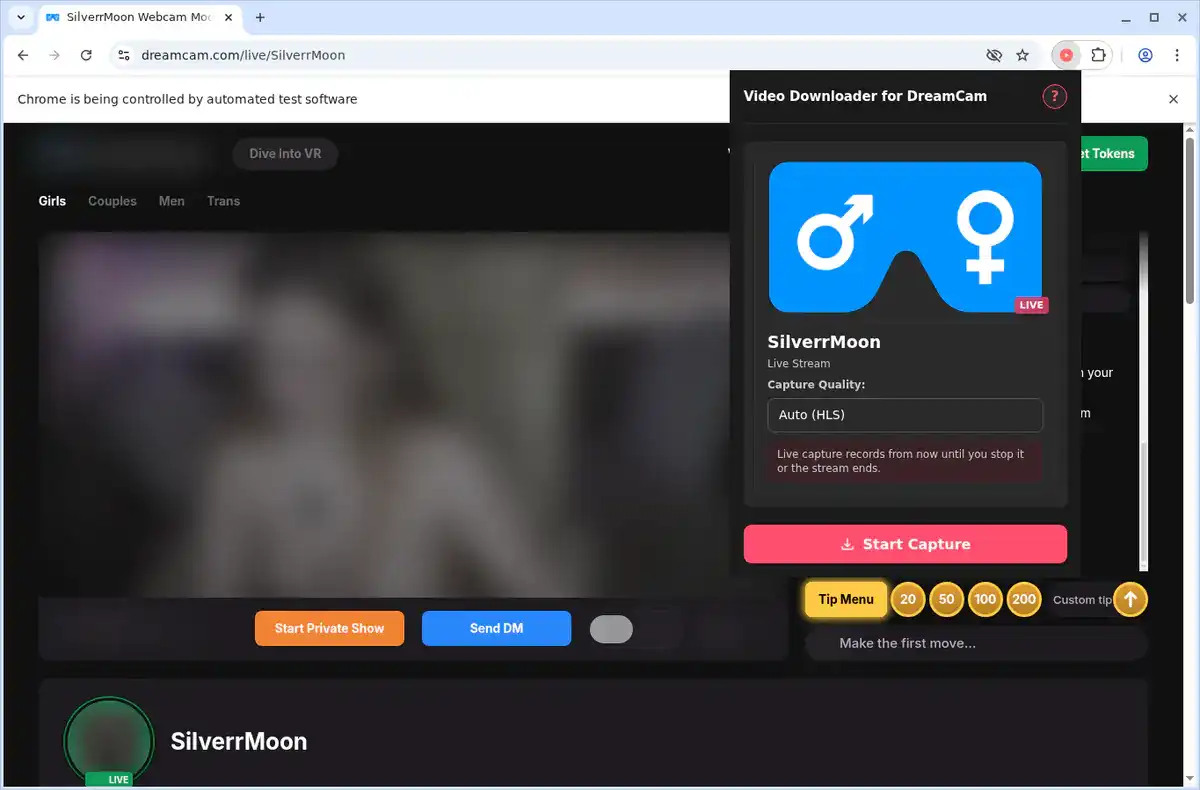Open the tab search dropdown arrow
Image resolution: width=1200 pixels, height=790 pixels.
click(20, 18)
